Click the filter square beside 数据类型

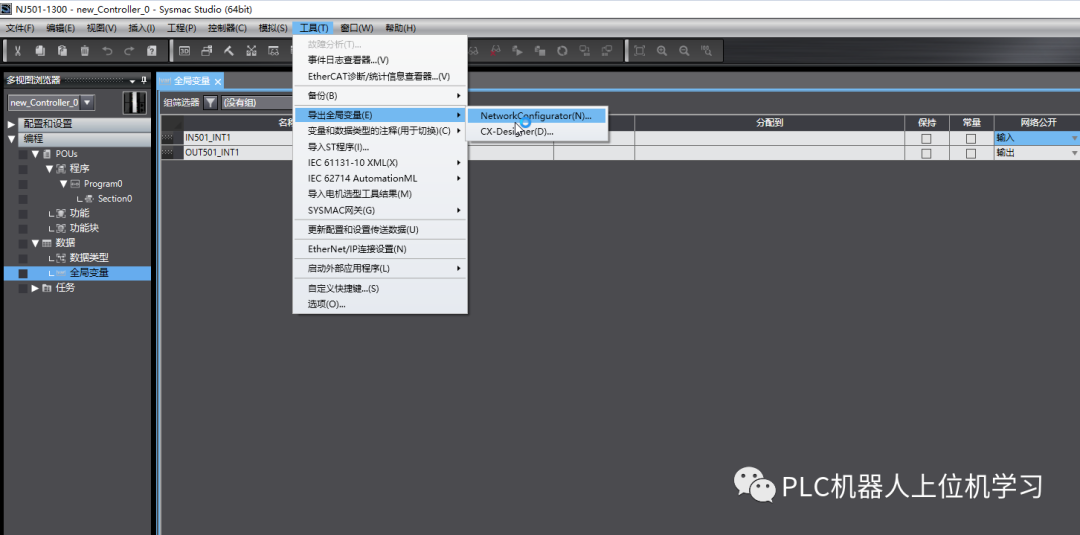(23, 258)
